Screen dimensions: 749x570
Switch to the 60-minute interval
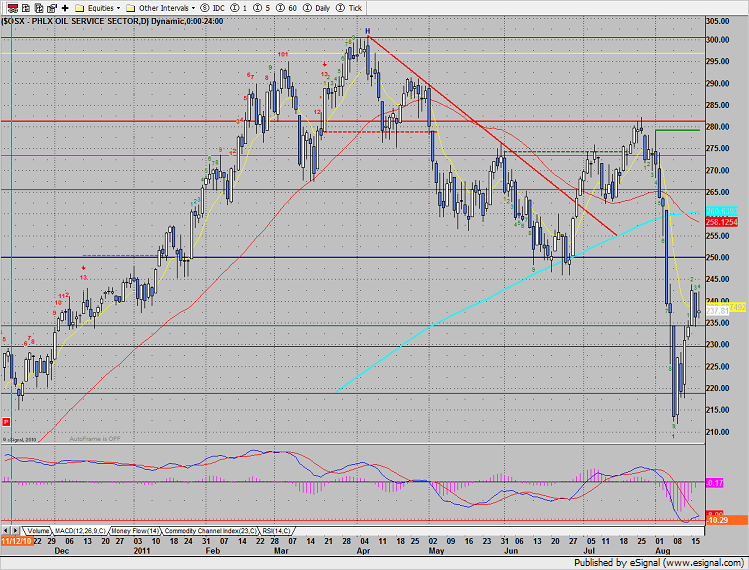pyautogui.click(x=286, y=8)
